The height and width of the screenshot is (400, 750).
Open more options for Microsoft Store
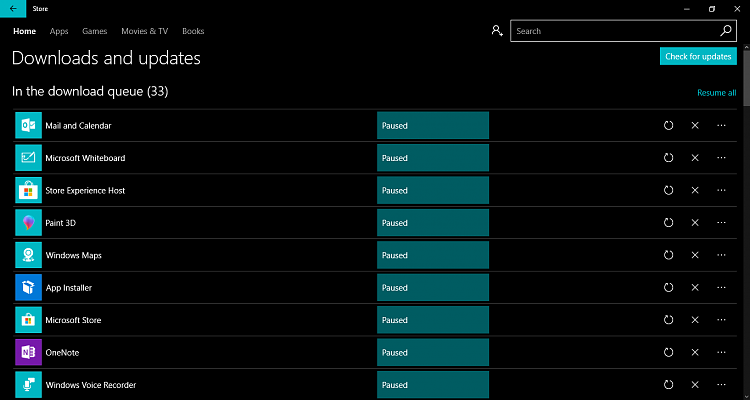[x=721, y=320]
